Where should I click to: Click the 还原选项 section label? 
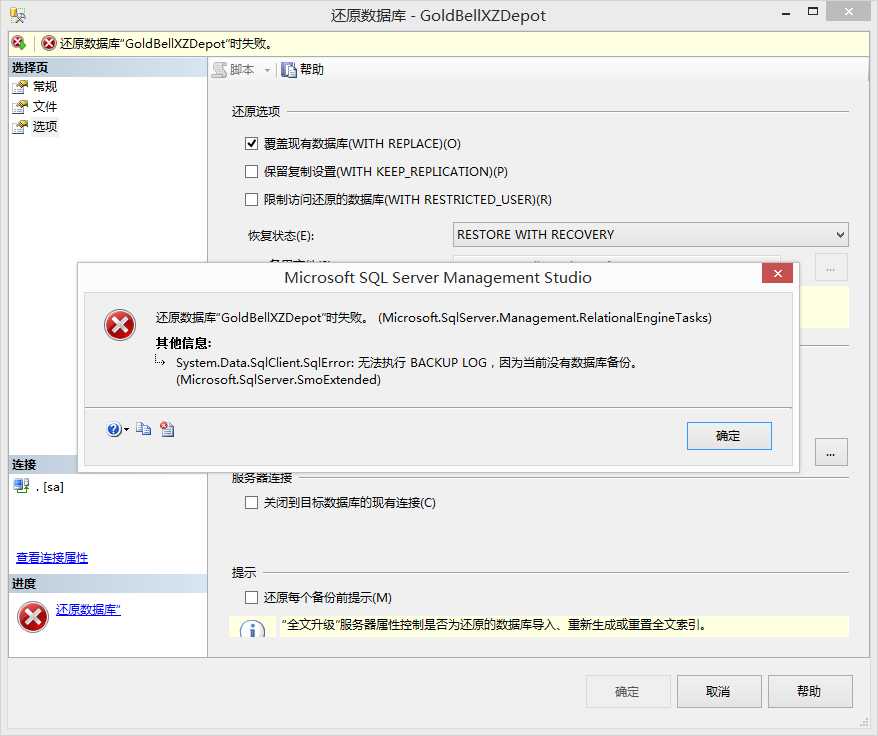(x=256, y=111)
